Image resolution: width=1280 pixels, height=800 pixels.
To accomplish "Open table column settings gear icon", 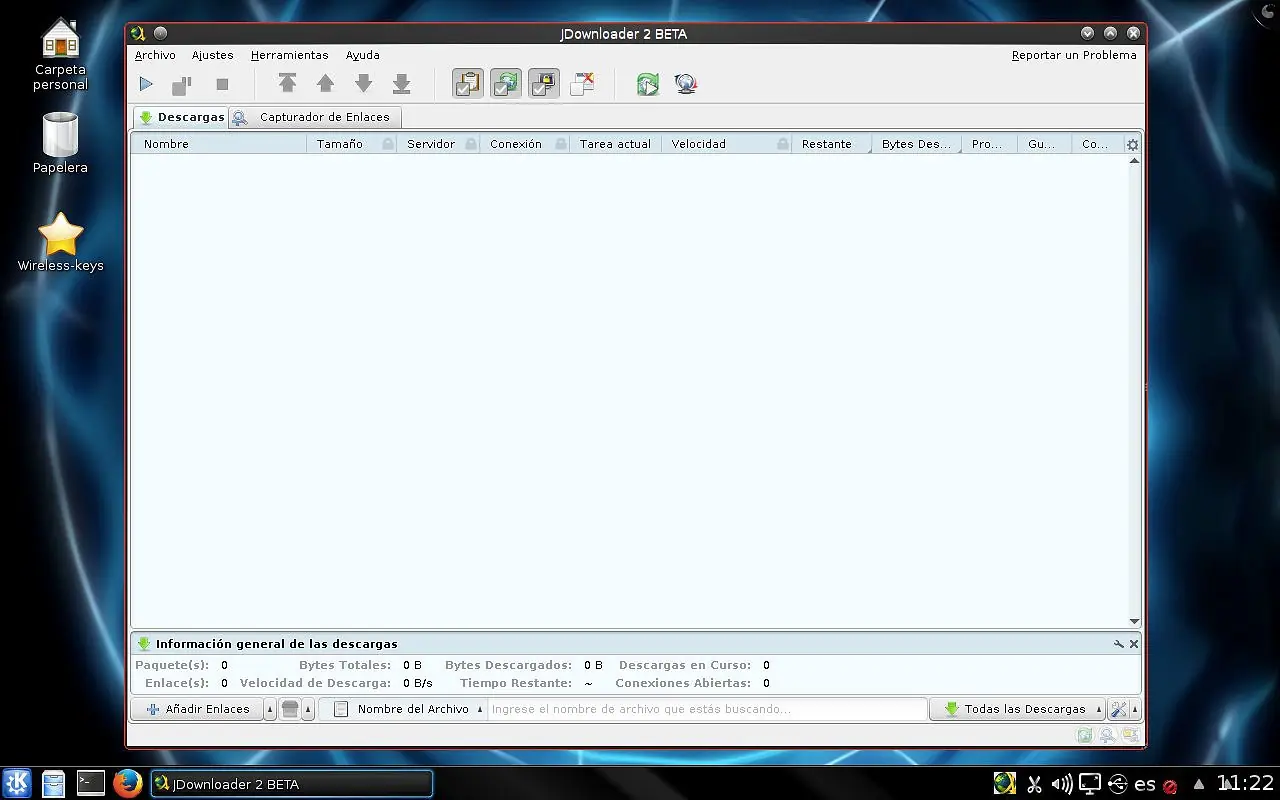I will 1133,145.
